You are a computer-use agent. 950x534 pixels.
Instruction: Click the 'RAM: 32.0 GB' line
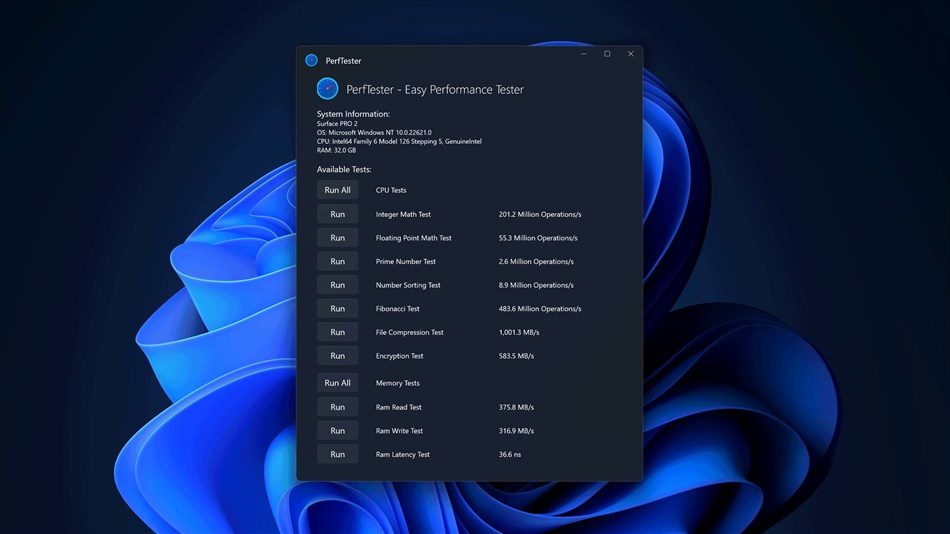pyautogui.click(x=336, y=150)
